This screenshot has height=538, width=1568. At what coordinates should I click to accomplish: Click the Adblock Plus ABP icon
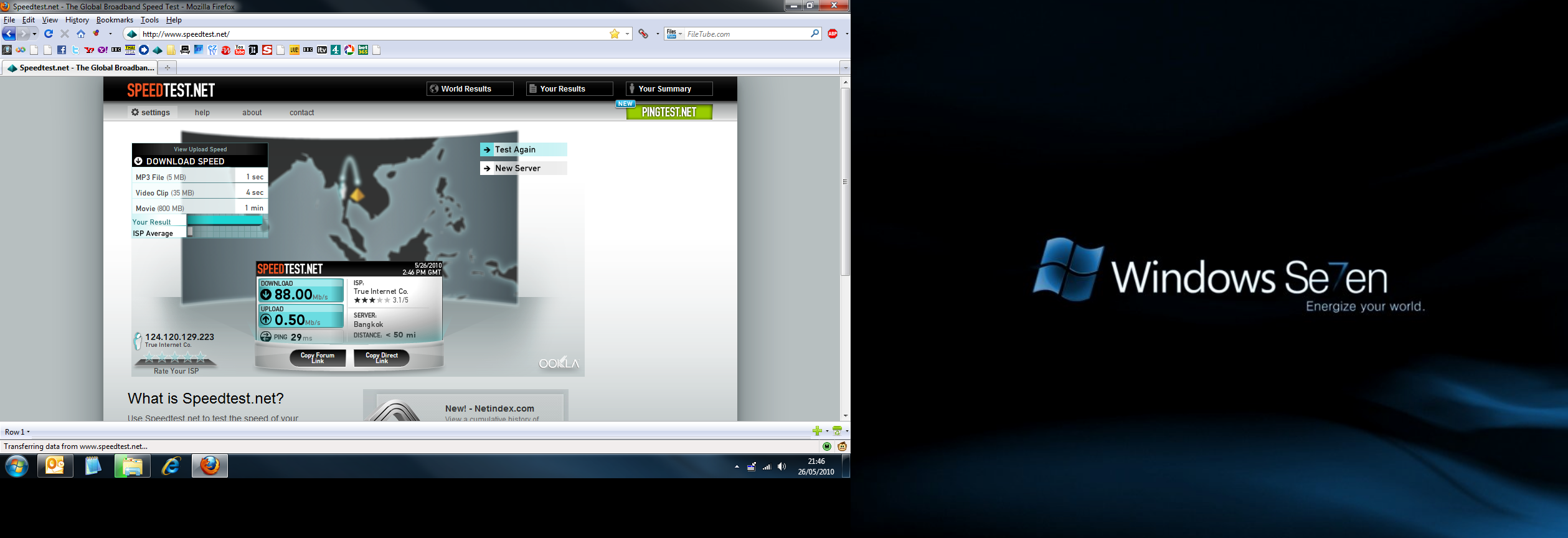coord(833,34)
